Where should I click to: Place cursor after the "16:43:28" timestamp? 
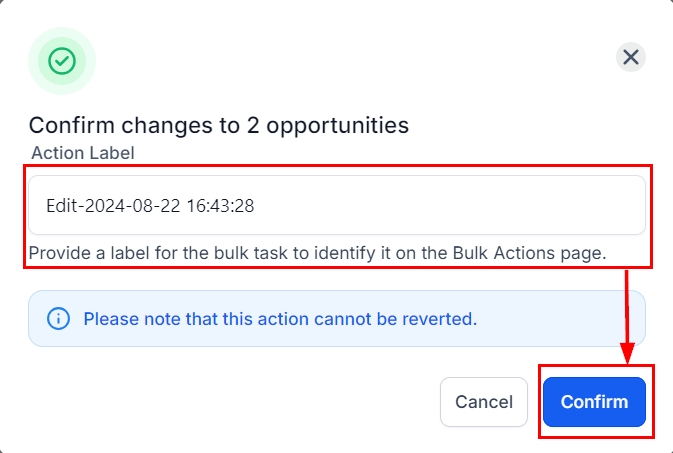[255, 206]
